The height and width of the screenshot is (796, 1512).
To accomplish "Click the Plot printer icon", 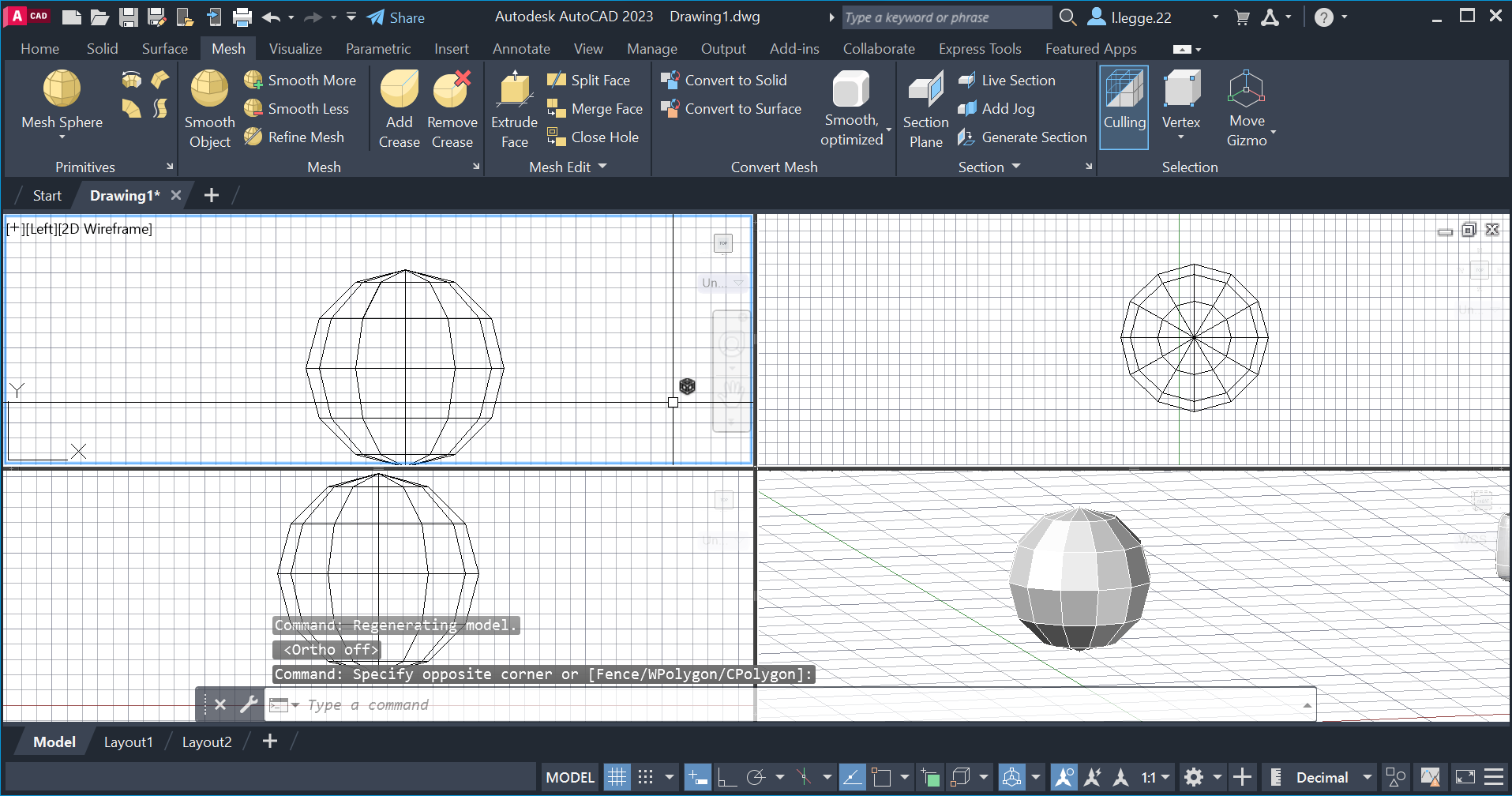I will click(x=242, y=17).
